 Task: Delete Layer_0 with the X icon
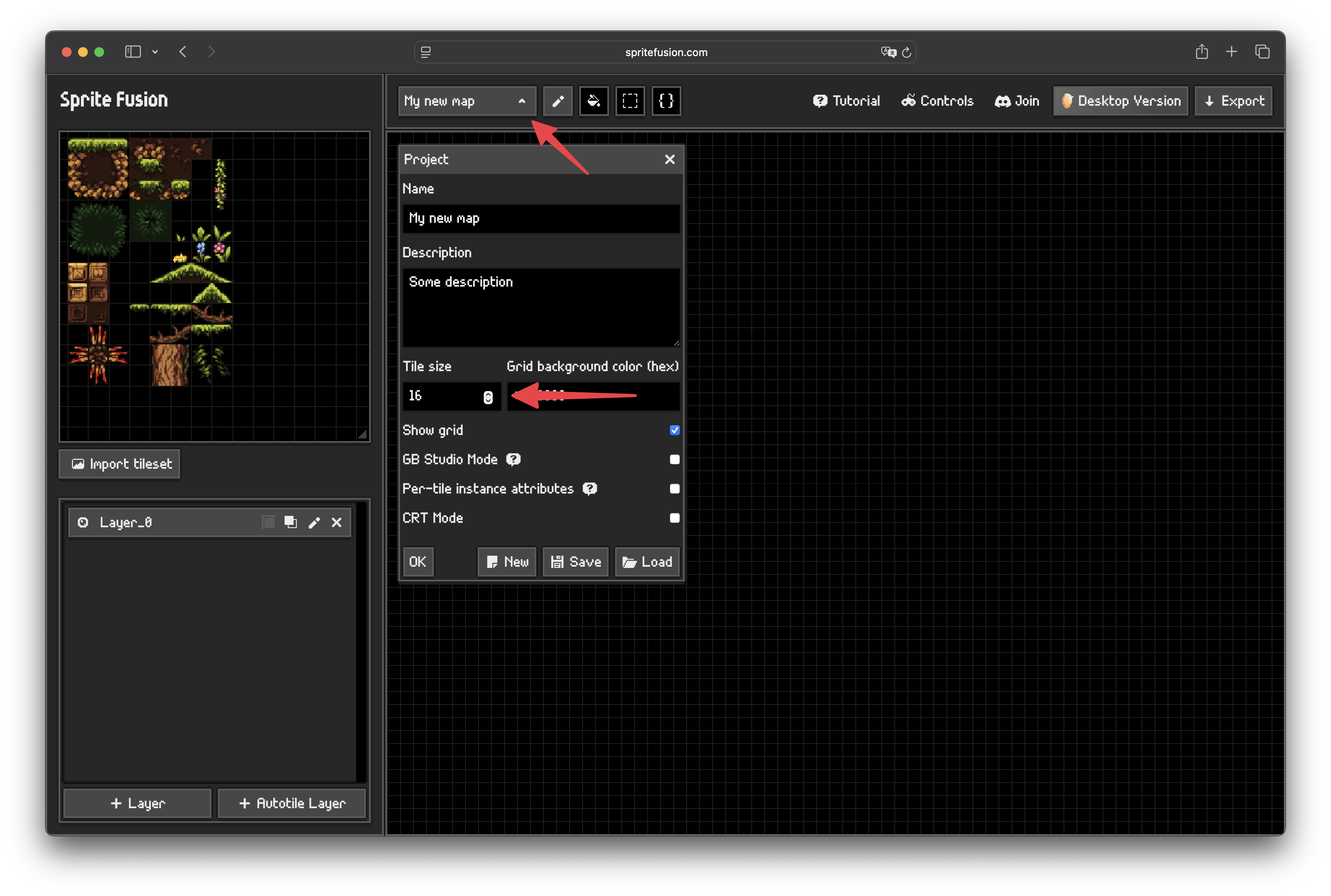point(337,522)
